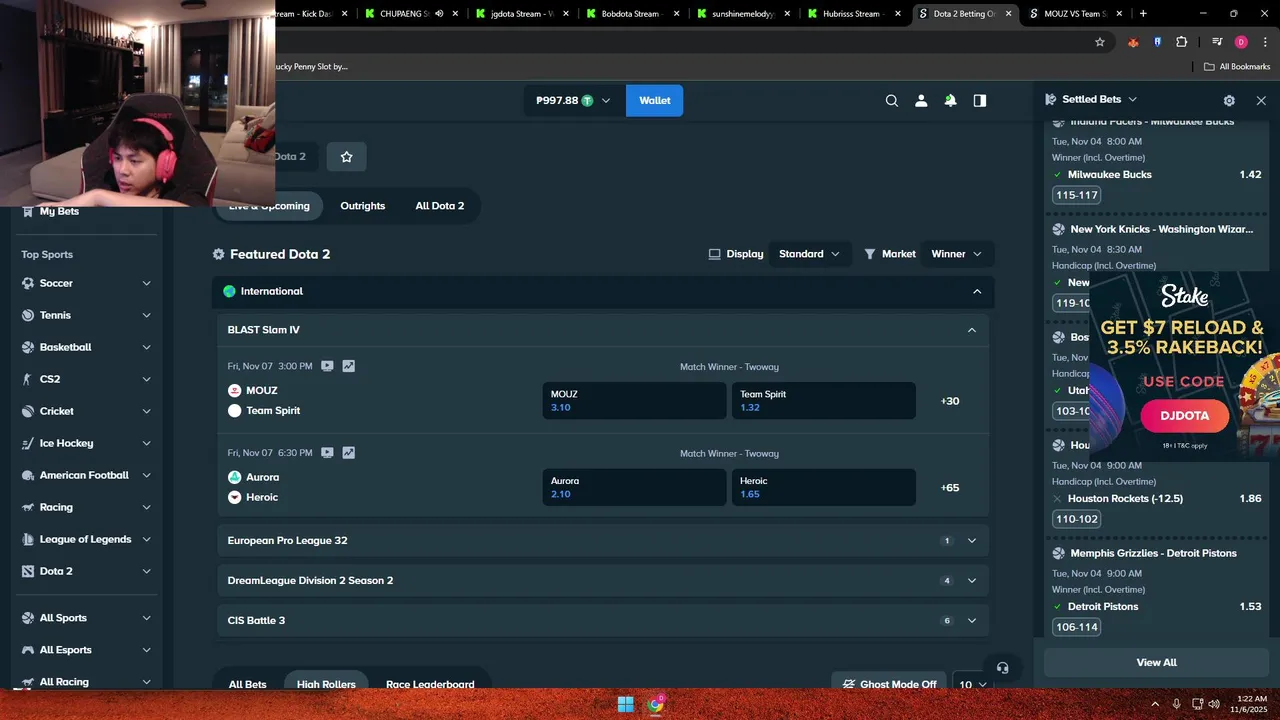Favorite Dota 2 with the star icon

(347, 157)
